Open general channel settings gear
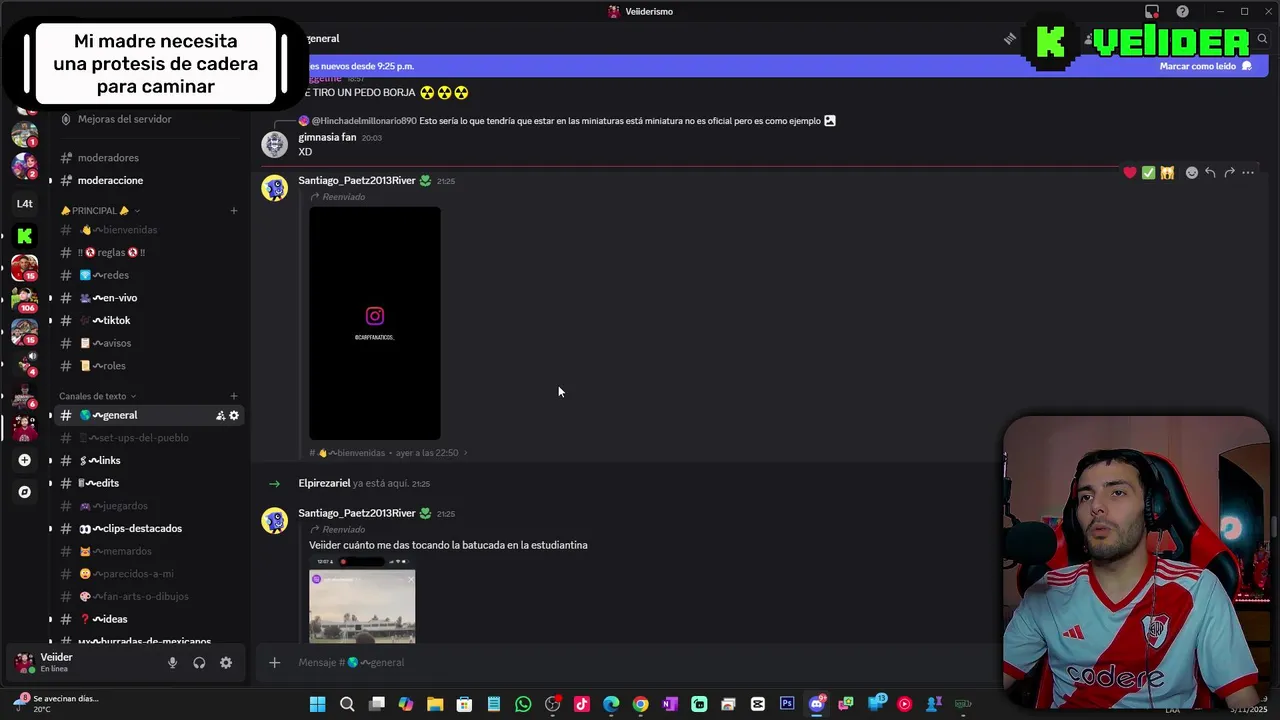 tap(234, 415)
